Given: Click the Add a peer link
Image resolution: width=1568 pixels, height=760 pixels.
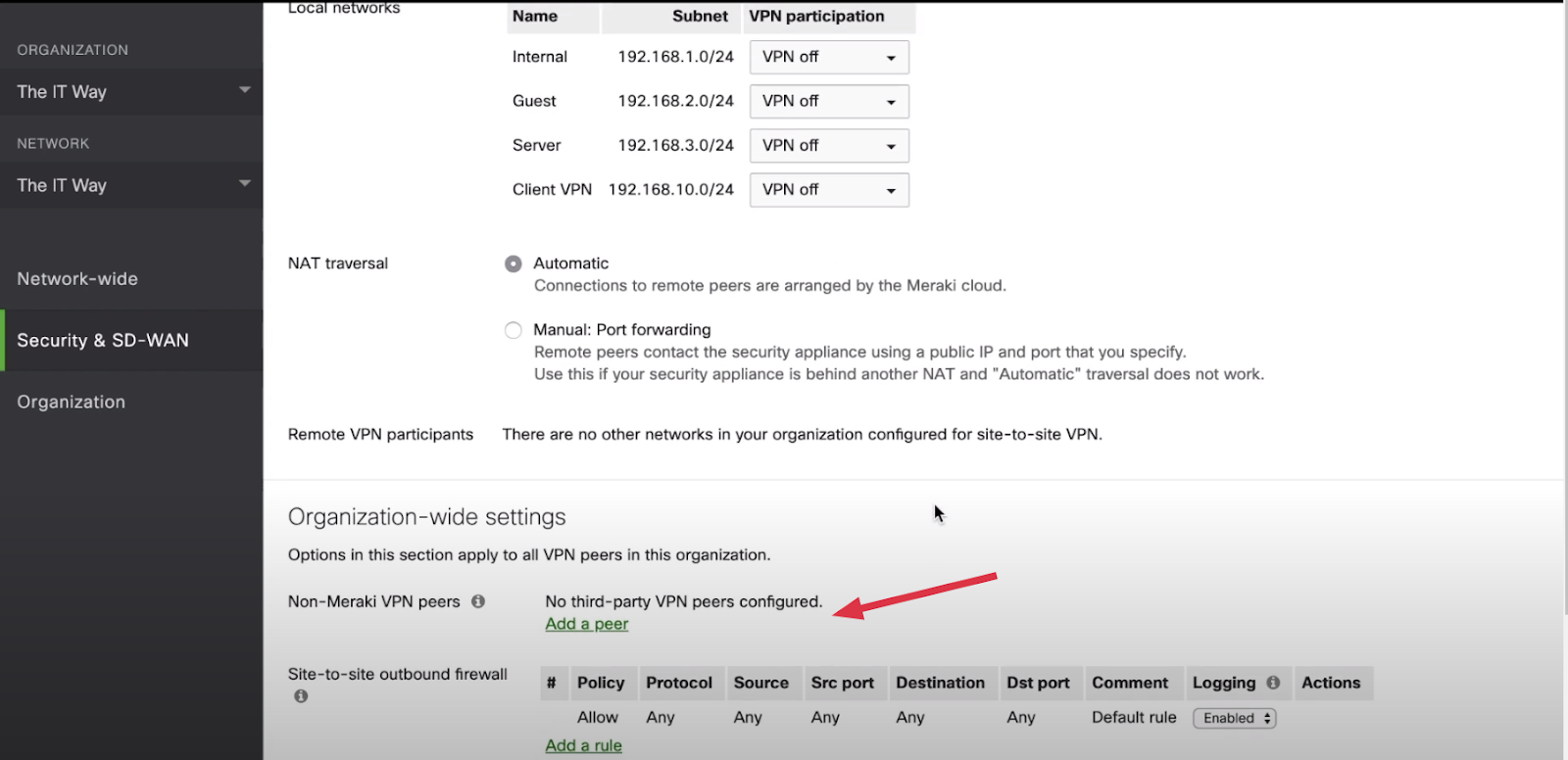Looking at the screenshot, I should [x=586, y=624].
